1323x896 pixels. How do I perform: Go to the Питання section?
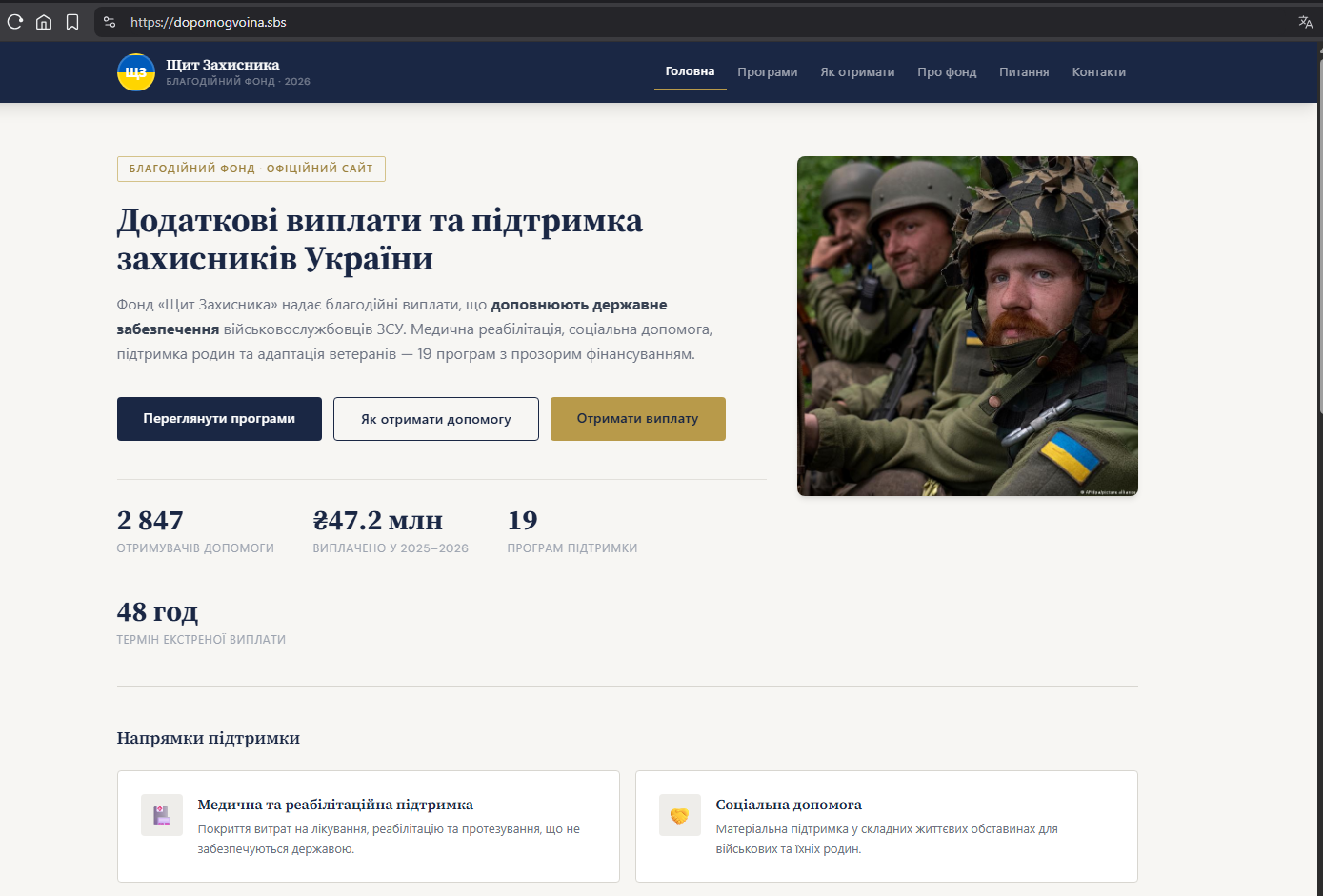pyautogui.click(x=1023, y=71)
